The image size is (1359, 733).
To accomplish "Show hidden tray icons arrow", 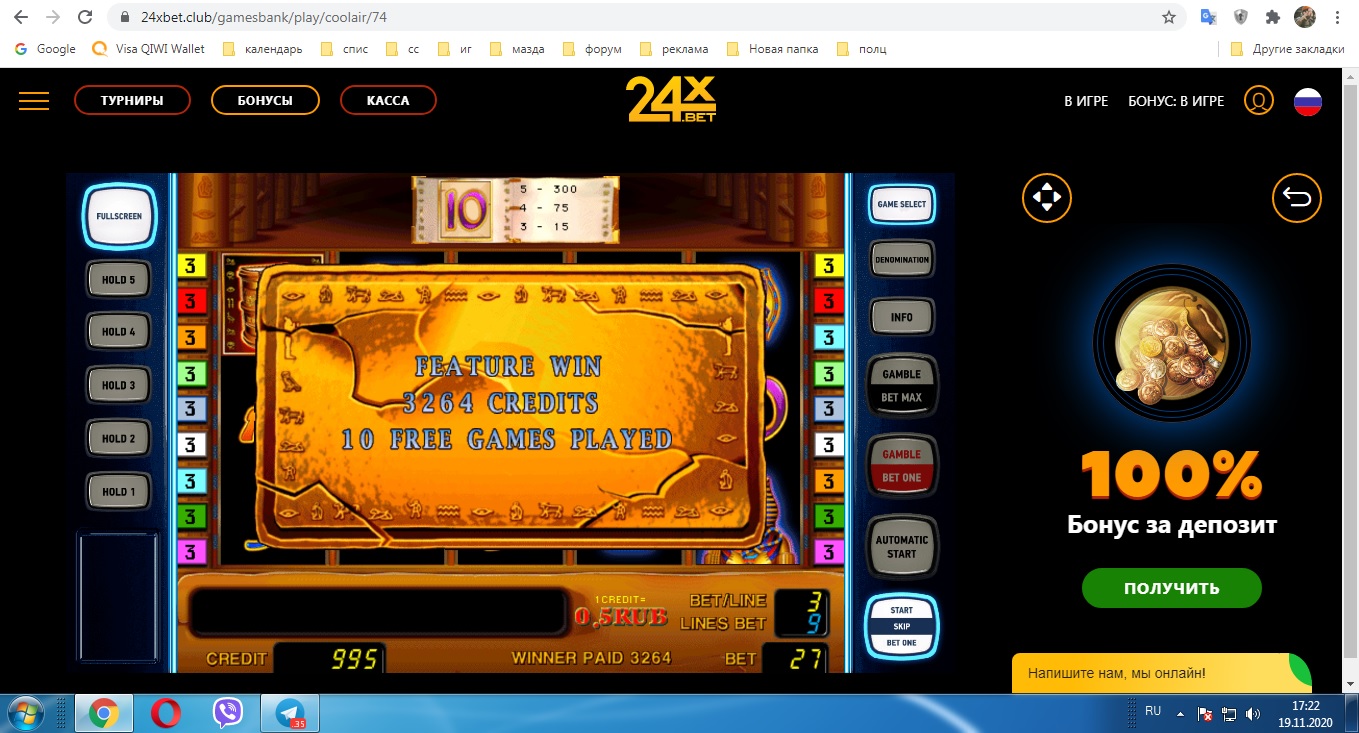I will pyautogui.click(x=1181, y=714).
